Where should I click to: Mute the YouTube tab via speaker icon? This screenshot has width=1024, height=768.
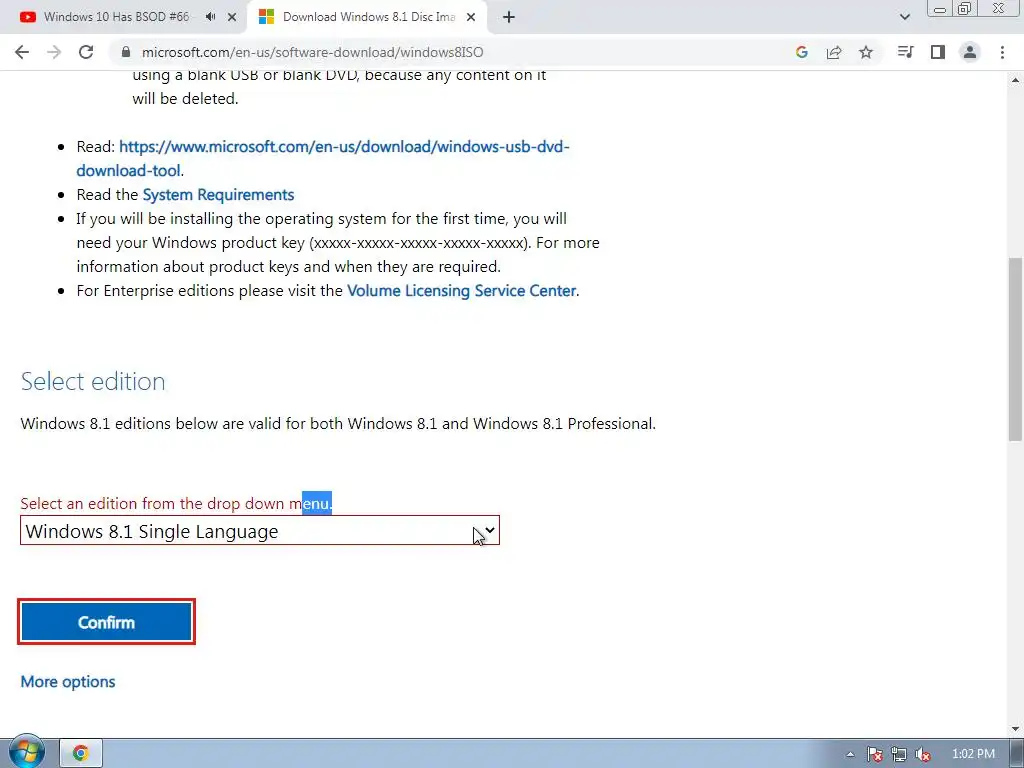210,17
